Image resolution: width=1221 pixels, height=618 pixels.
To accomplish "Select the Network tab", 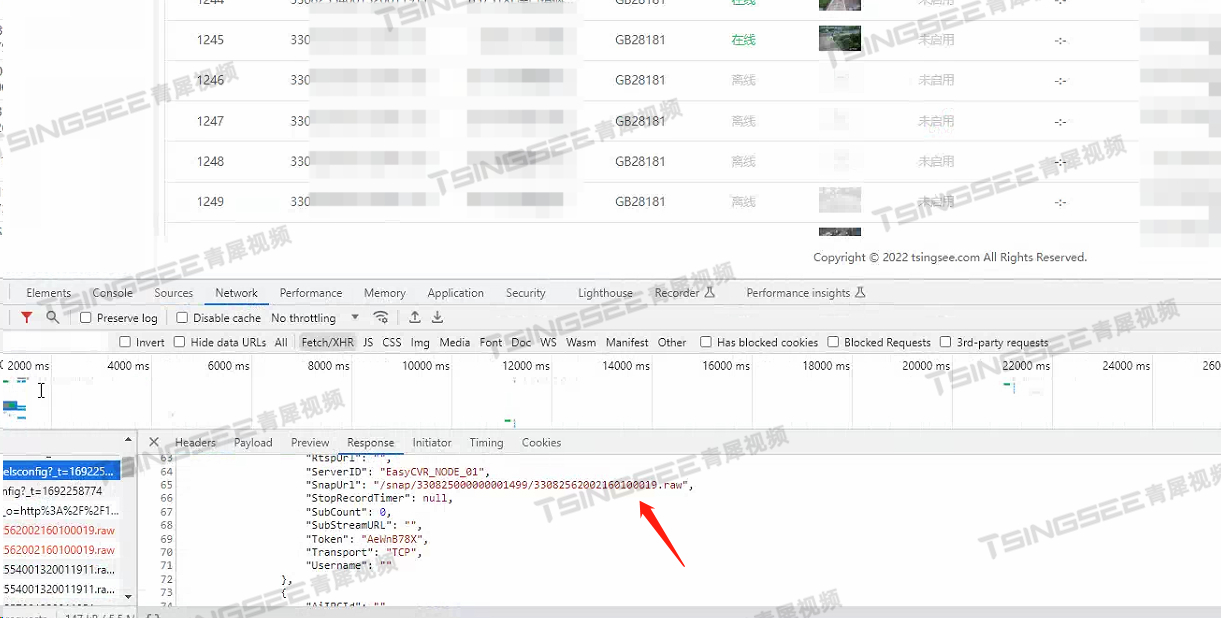I will pyautogui.click(x=236, y=293).
